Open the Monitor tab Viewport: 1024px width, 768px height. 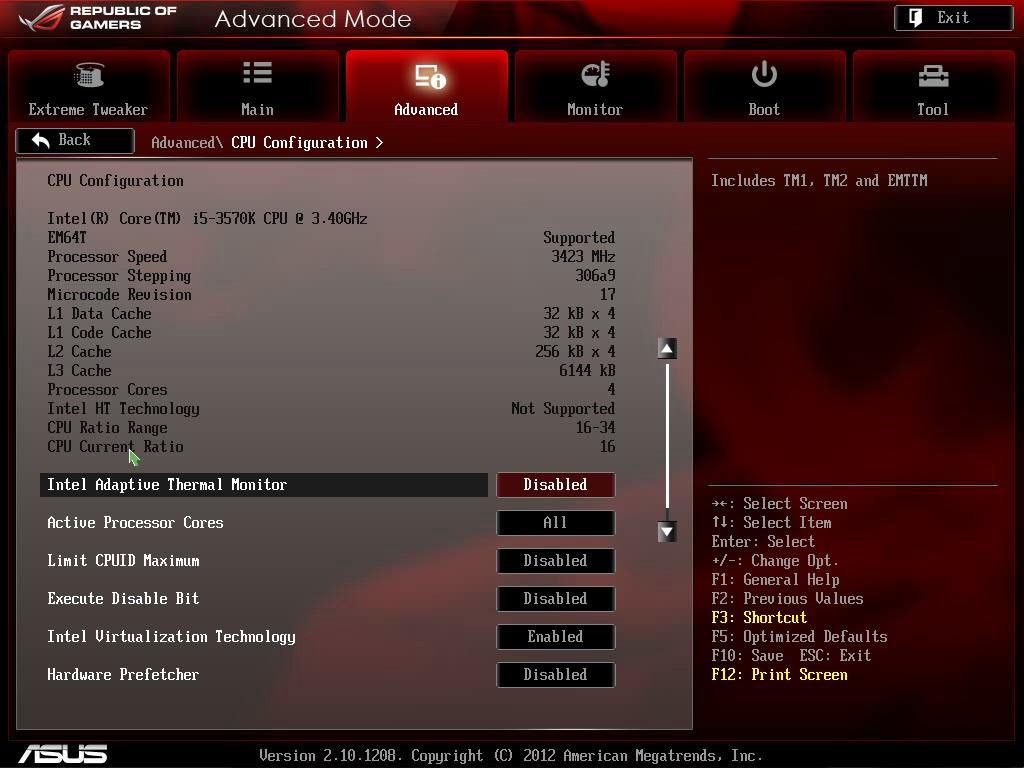pyautogui.click(x=595, y=86)
